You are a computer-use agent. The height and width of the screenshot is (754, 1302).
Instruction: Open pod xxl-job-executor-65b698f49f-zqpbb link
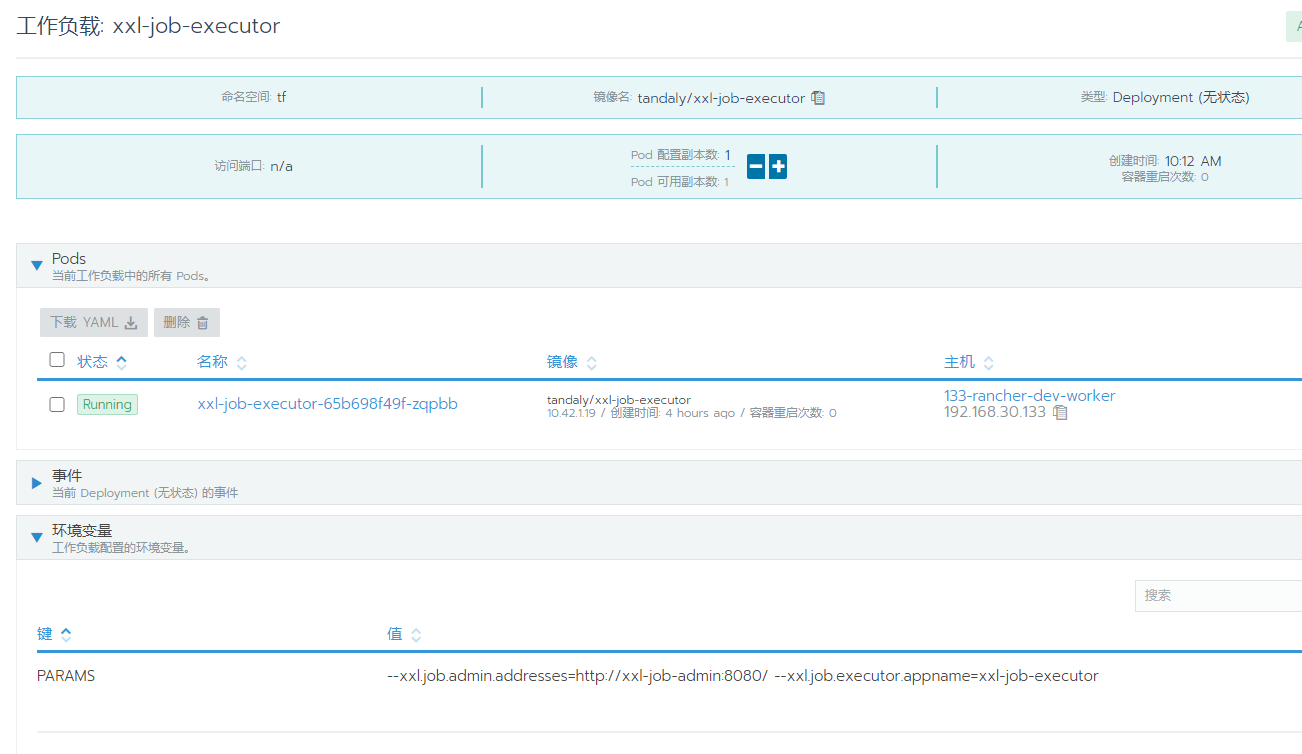point(328,404)
